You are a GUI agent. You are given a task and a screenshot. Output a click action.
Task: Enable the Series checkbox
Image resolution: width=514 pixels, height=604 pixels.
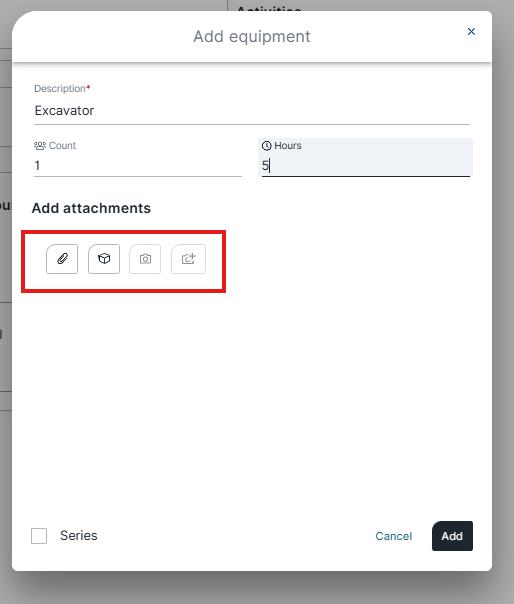point(39,536)
